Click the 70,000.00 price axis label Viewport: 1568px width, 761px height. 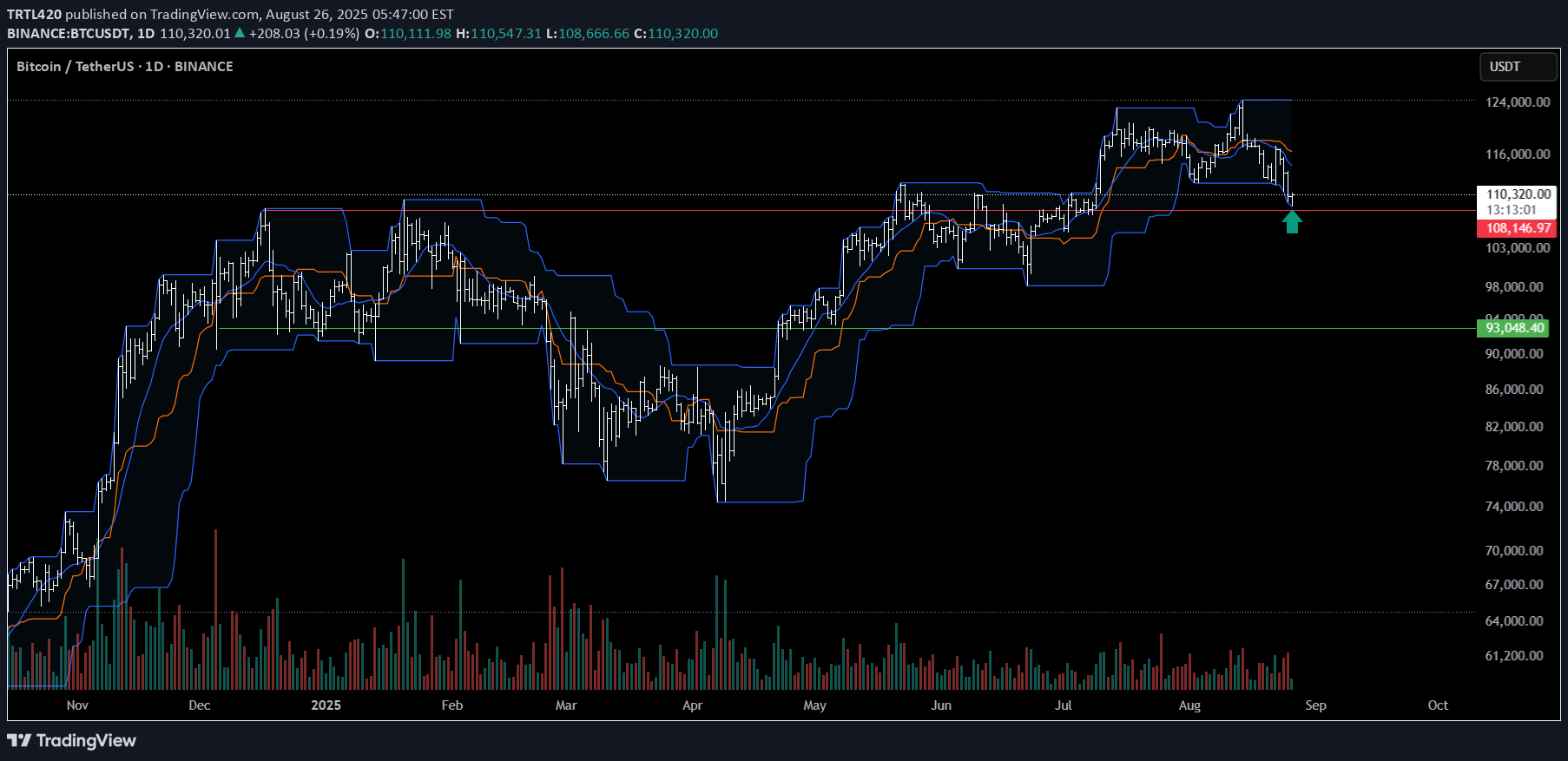tap(1514, 551)
